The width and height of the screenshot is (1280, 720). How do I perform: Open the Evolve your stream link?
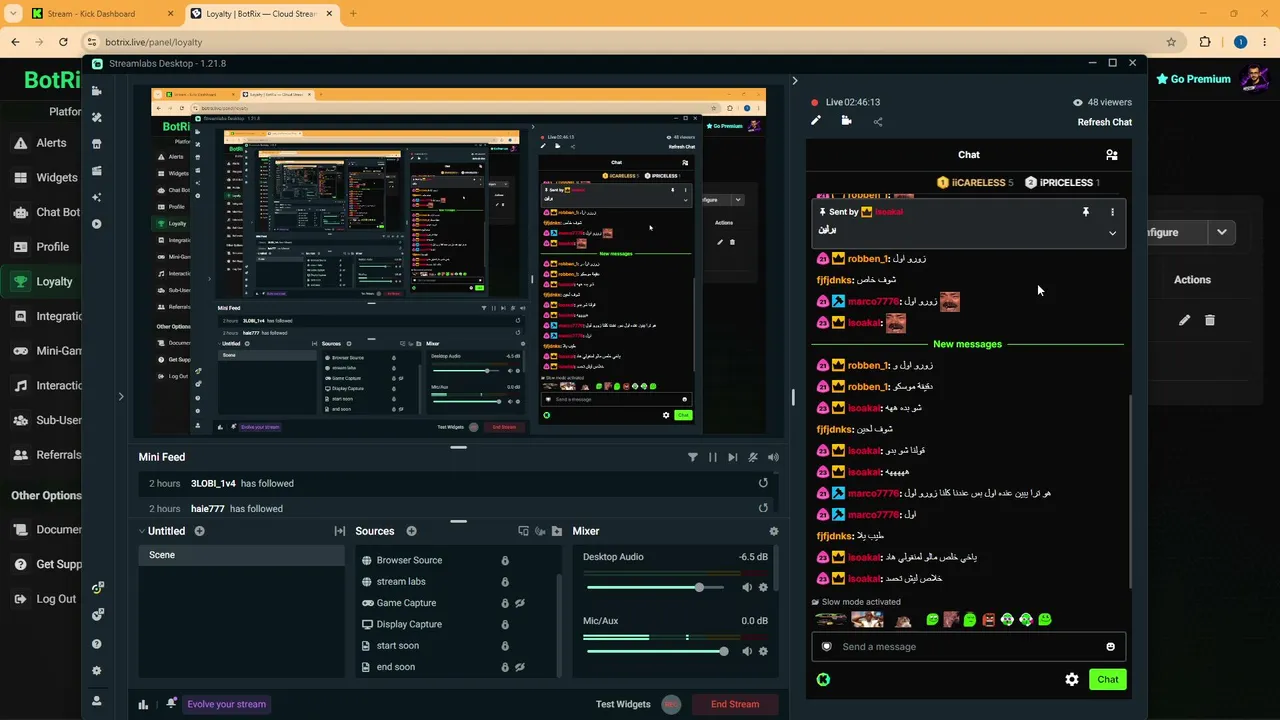click(x=227, y=704)
